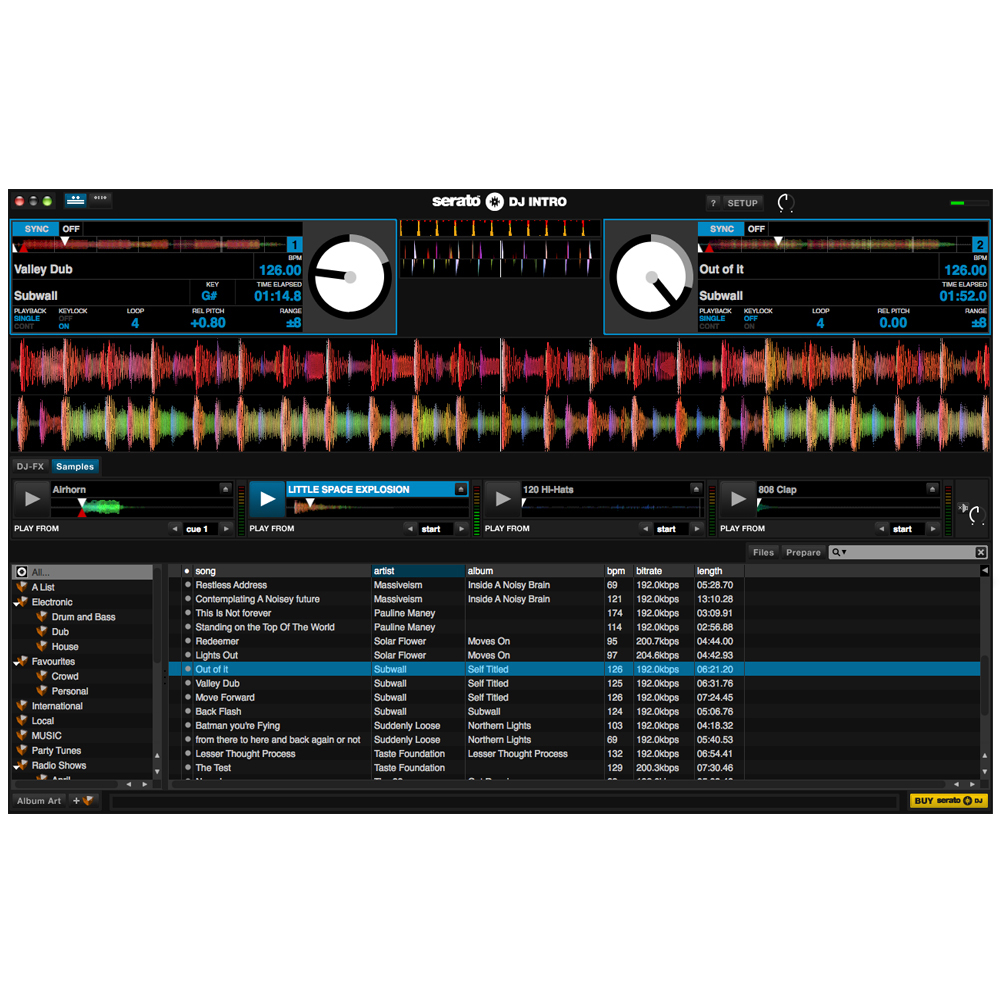Open the Prepare panel
The image size is (1000, 1000).
click(803, 552)
